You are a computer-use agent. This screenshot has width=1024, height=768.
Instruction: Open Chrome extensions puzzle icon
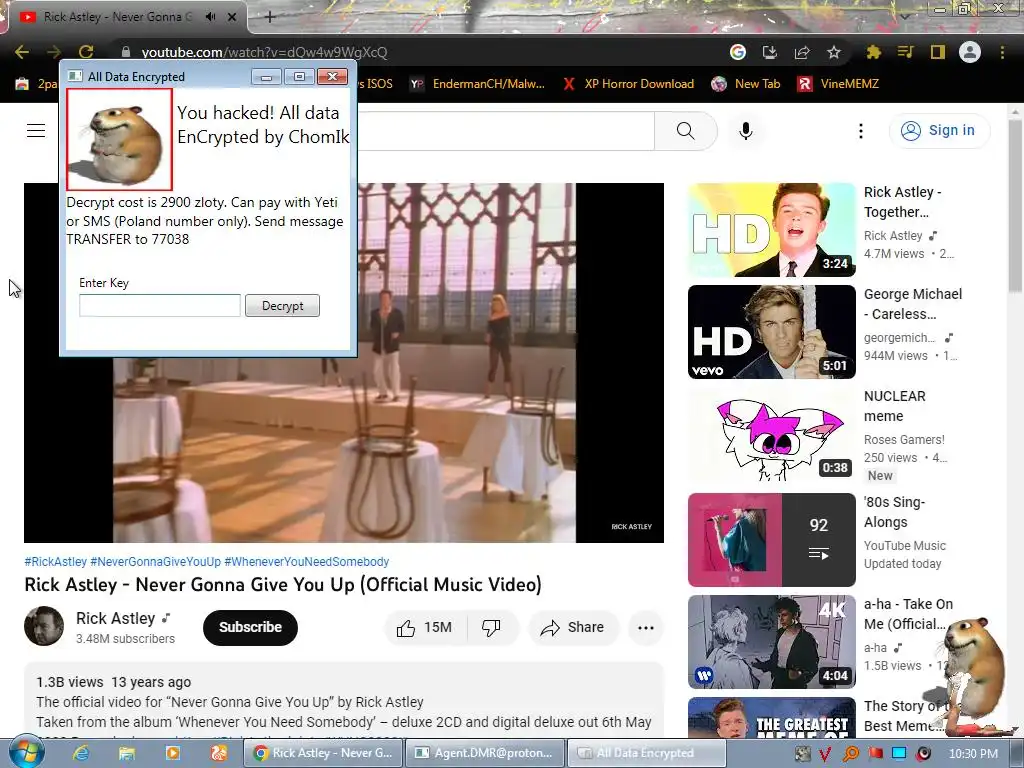(874, 52)
